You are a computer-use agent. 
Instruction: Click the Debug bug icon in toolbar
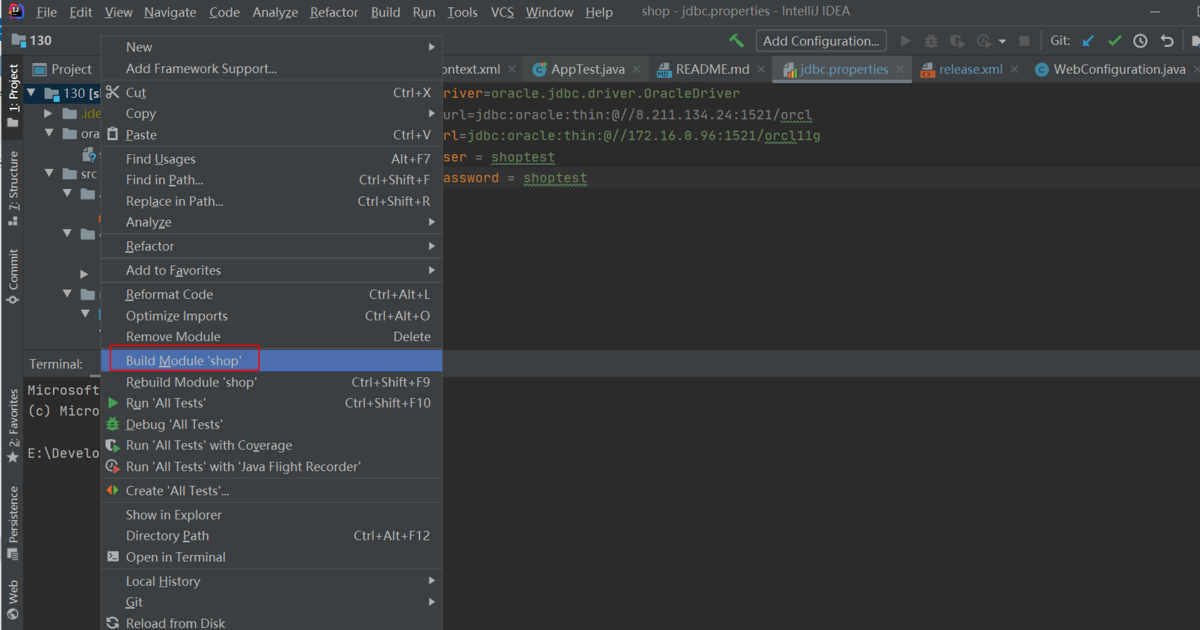(x=931, y=41)
